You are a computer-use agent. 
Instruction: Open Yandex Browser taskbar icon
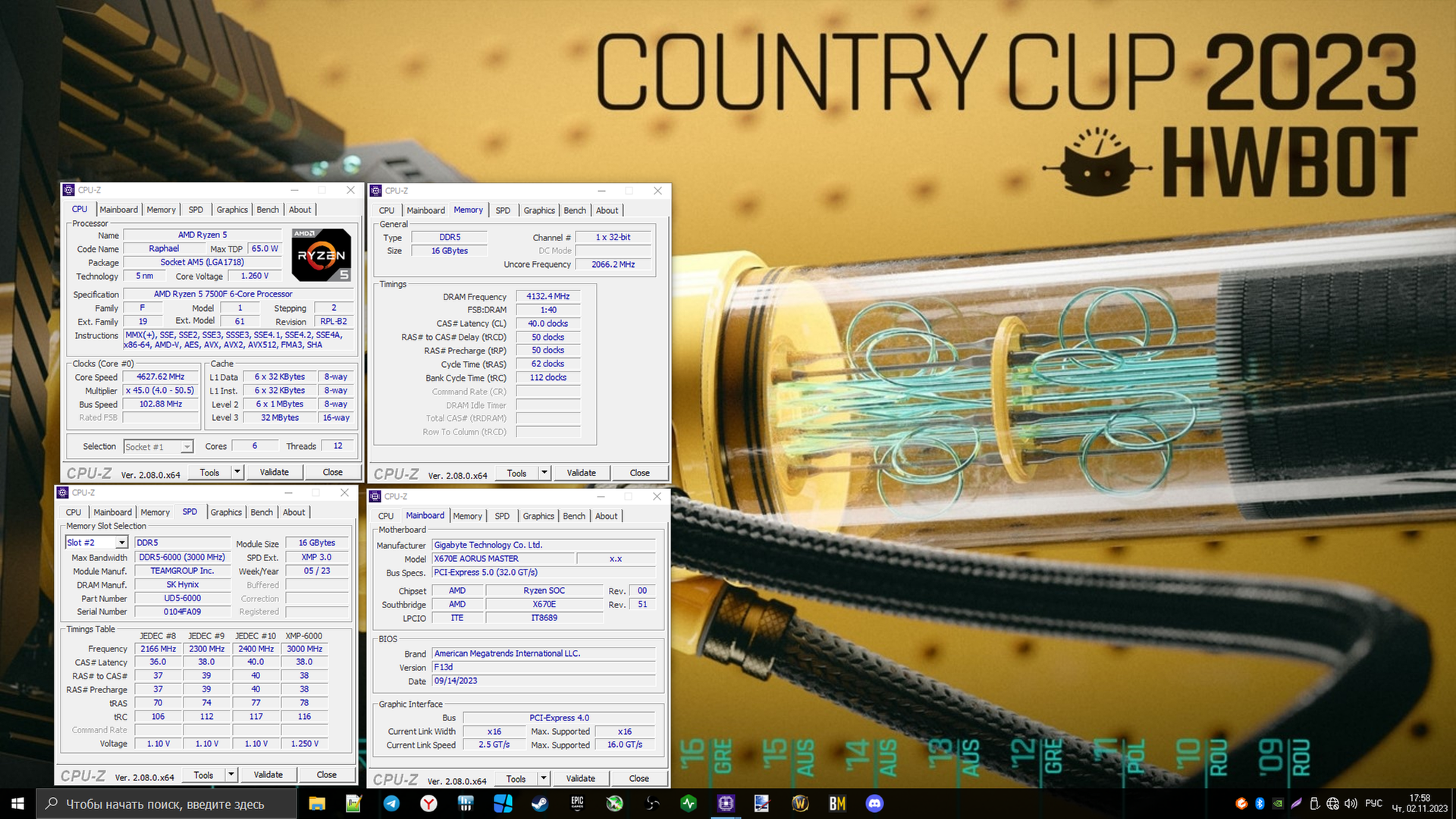pos(428,803)
